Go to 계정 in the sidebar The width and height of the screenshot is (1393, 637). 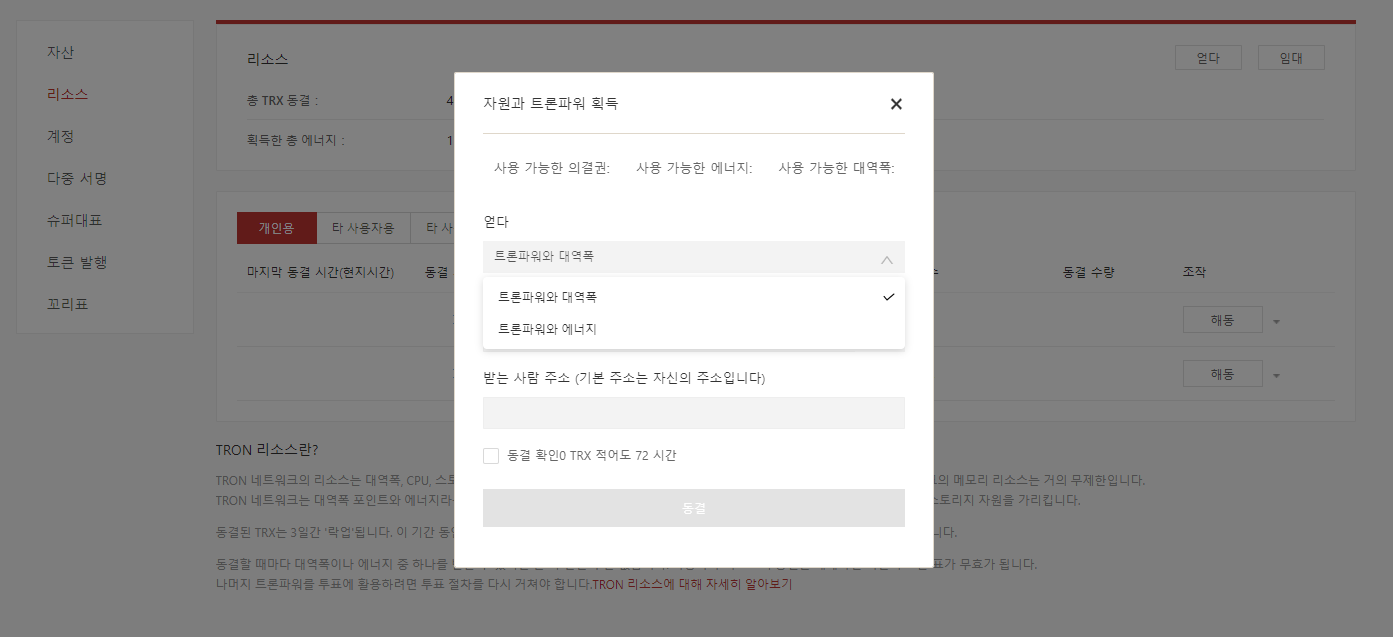tap(61, 136)
